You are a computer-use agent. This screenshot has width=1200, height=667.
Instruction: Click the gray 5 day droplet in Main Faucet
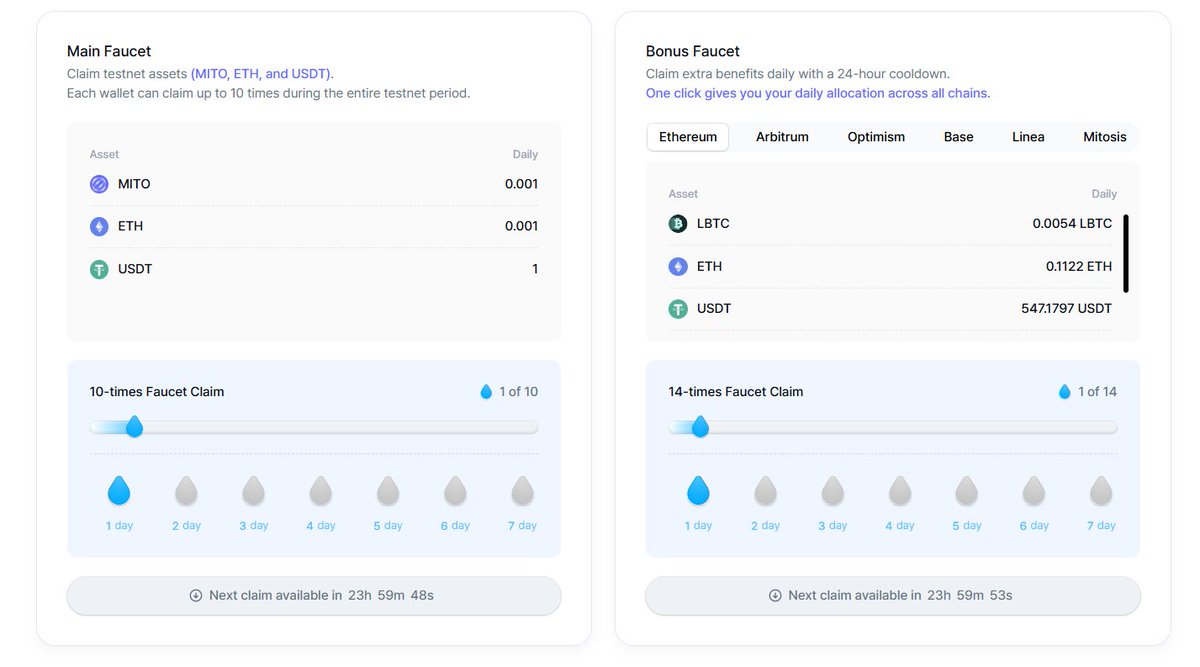[x=388, y=491]
